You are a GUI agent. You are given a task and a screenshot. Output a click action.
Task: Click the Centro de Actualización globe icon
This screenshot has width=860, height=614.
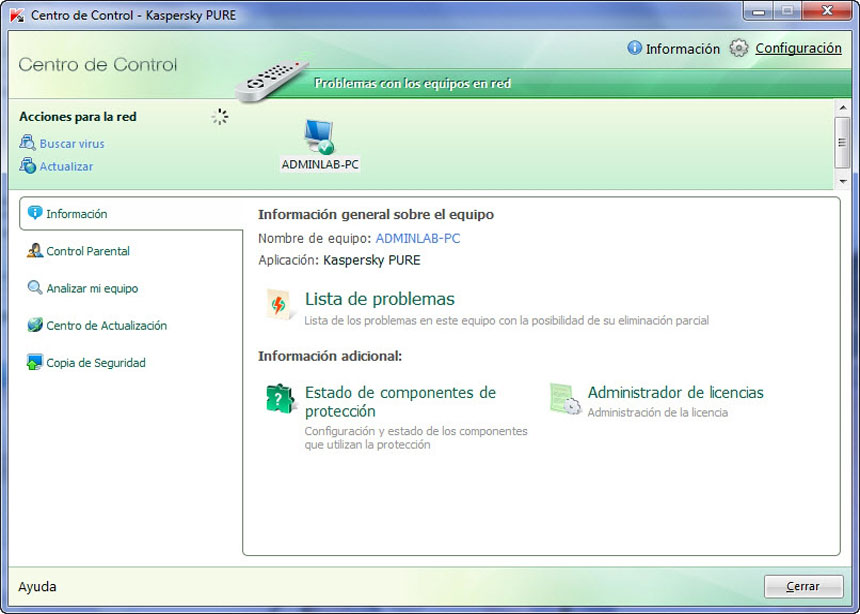click(35, 325)
